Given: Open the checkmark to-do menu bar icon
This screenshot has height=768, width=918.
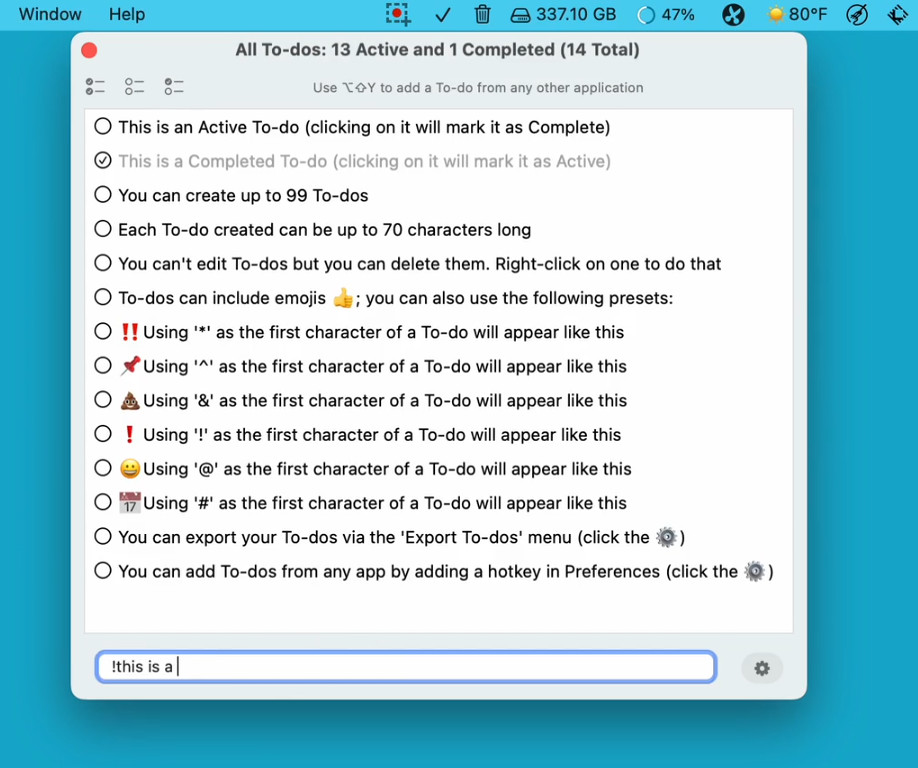Looking at the screenshot, I should (x=443, y=14).
